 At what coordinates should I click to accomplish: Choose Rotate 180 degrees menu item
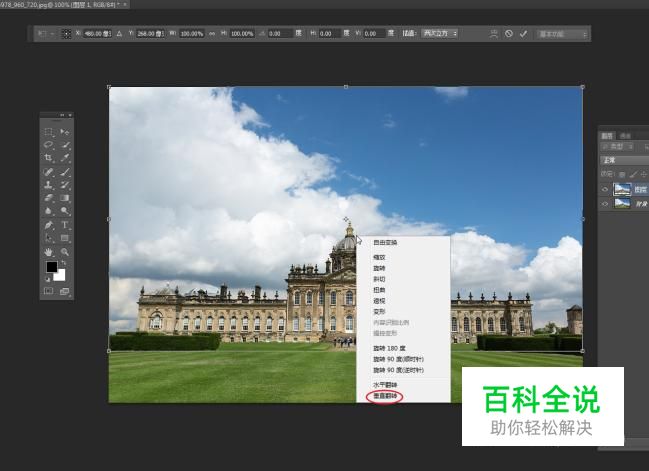(x=389, y=348)
